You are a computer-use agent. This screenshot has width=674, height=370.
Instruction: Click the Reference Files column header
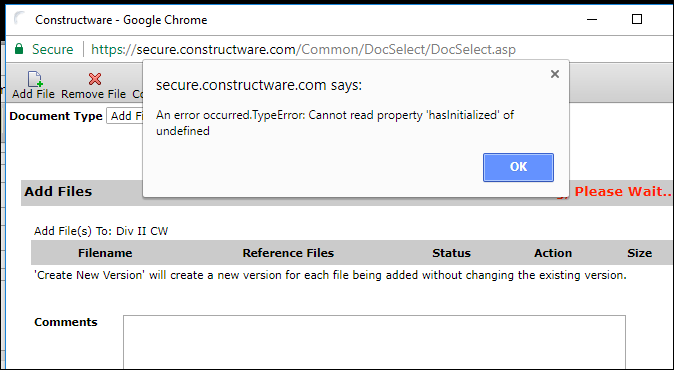(288, 253)
